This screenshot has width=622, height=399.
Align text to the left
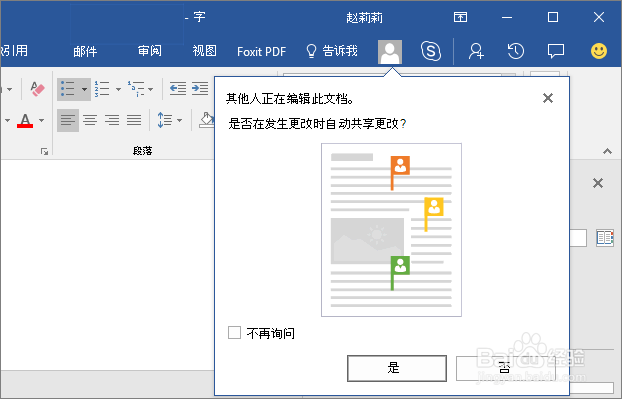click(68, 120)
